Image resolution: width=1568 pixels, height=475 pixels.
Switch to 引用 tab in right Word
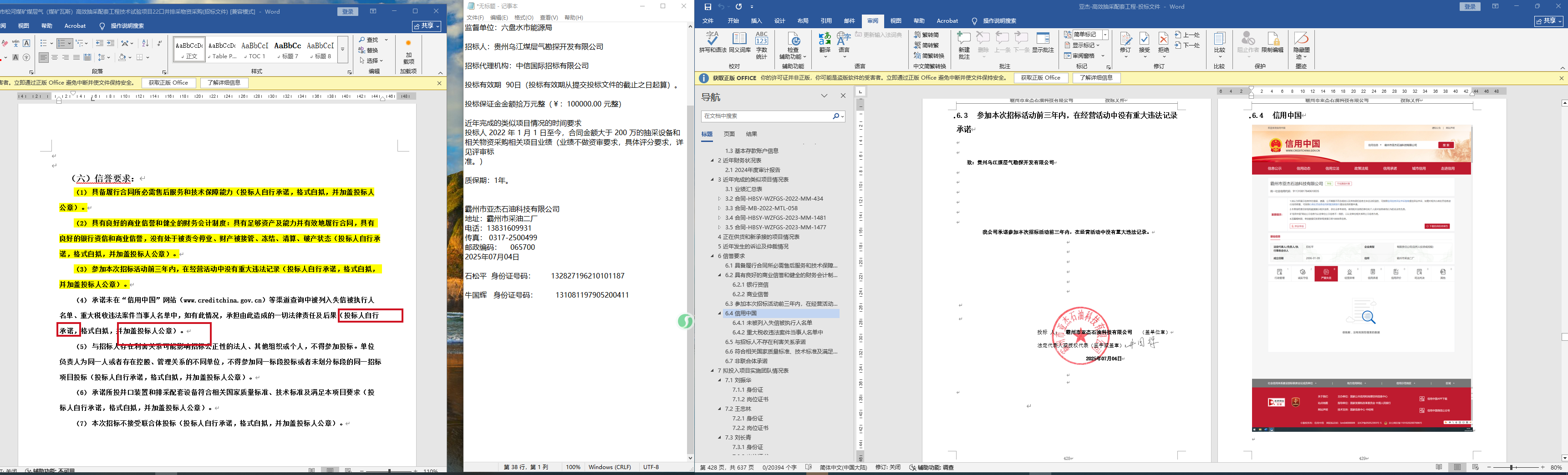pos(826,20)
